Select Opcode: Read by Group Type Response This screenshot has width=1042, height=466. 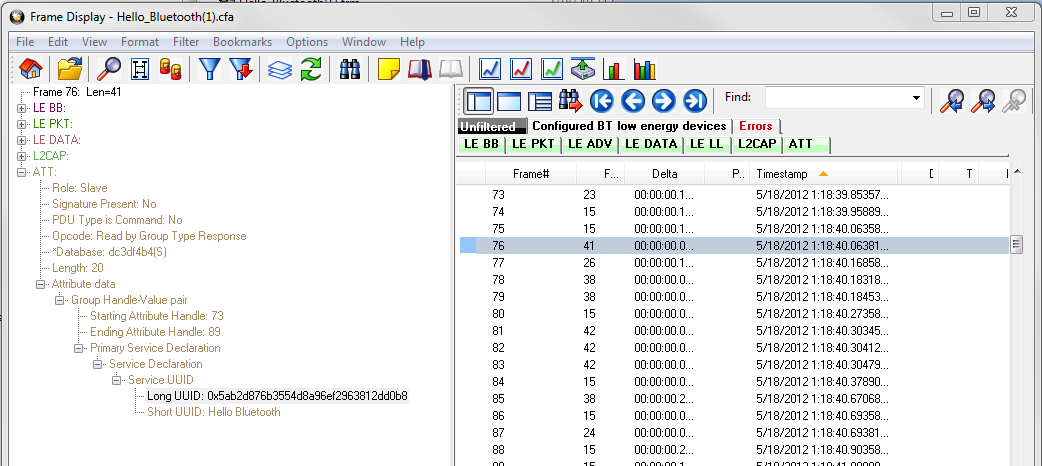149,236
